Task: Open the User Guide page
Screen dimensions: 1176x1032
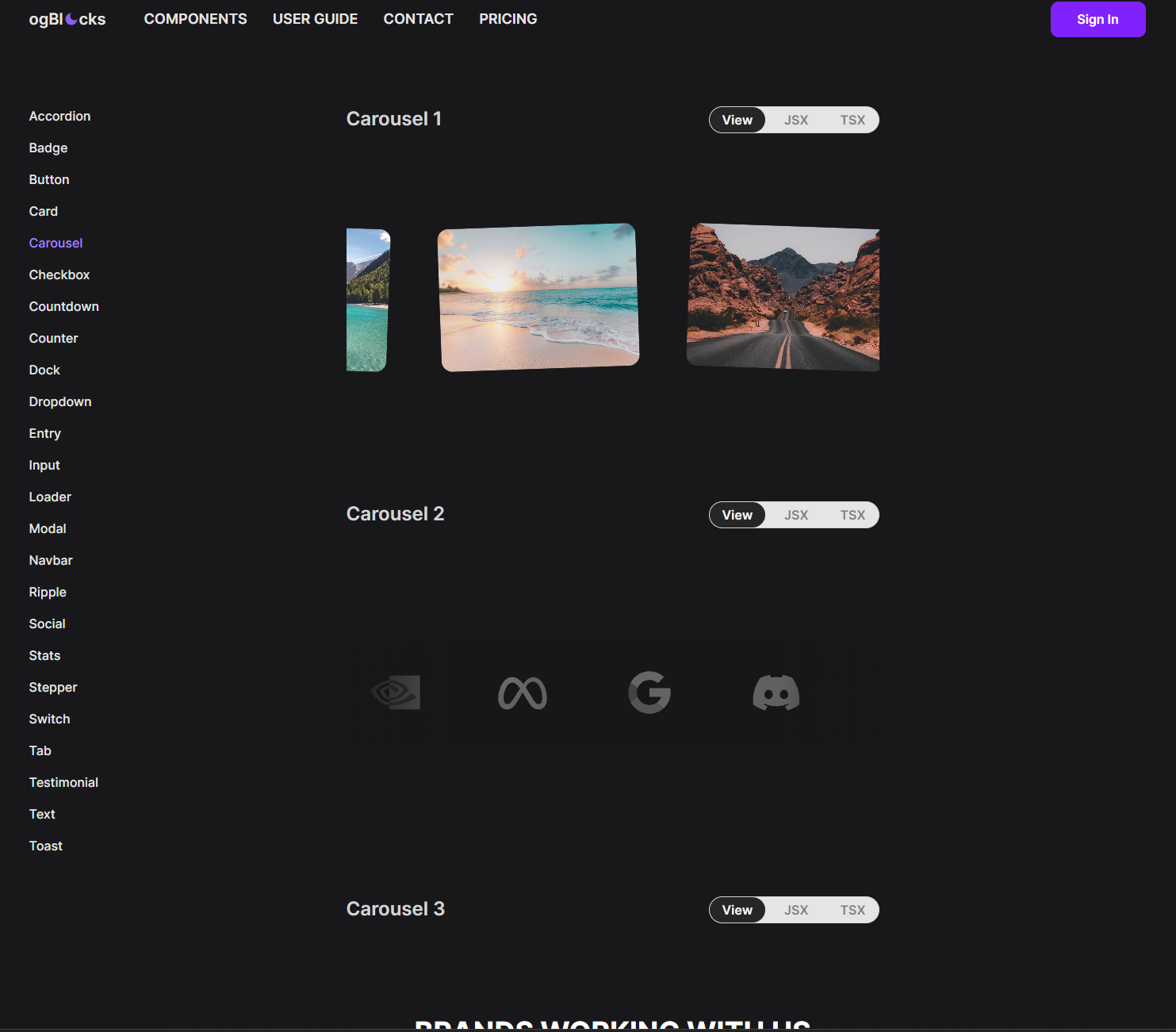Action: coord(316,19)
